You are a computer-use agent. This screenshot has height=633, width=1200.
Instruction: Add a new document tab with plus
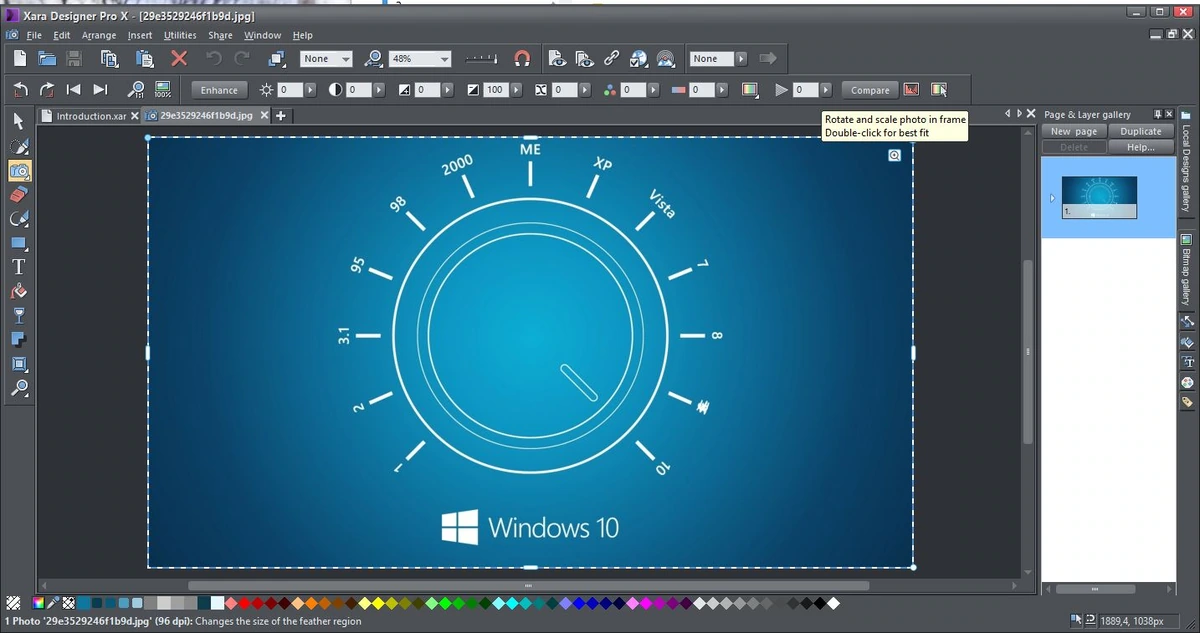281,116
